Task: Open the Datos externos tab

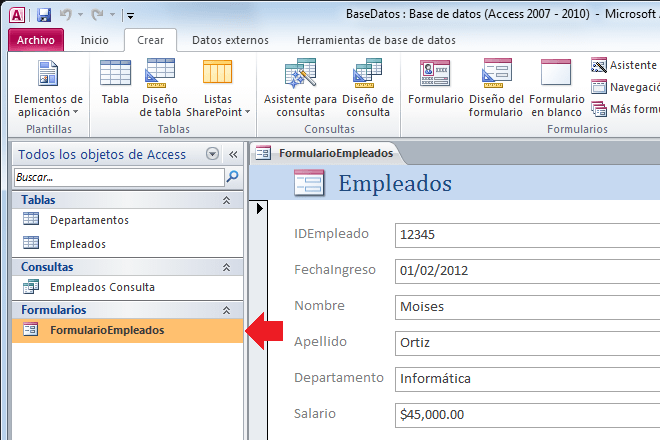Action: (230, 40)
